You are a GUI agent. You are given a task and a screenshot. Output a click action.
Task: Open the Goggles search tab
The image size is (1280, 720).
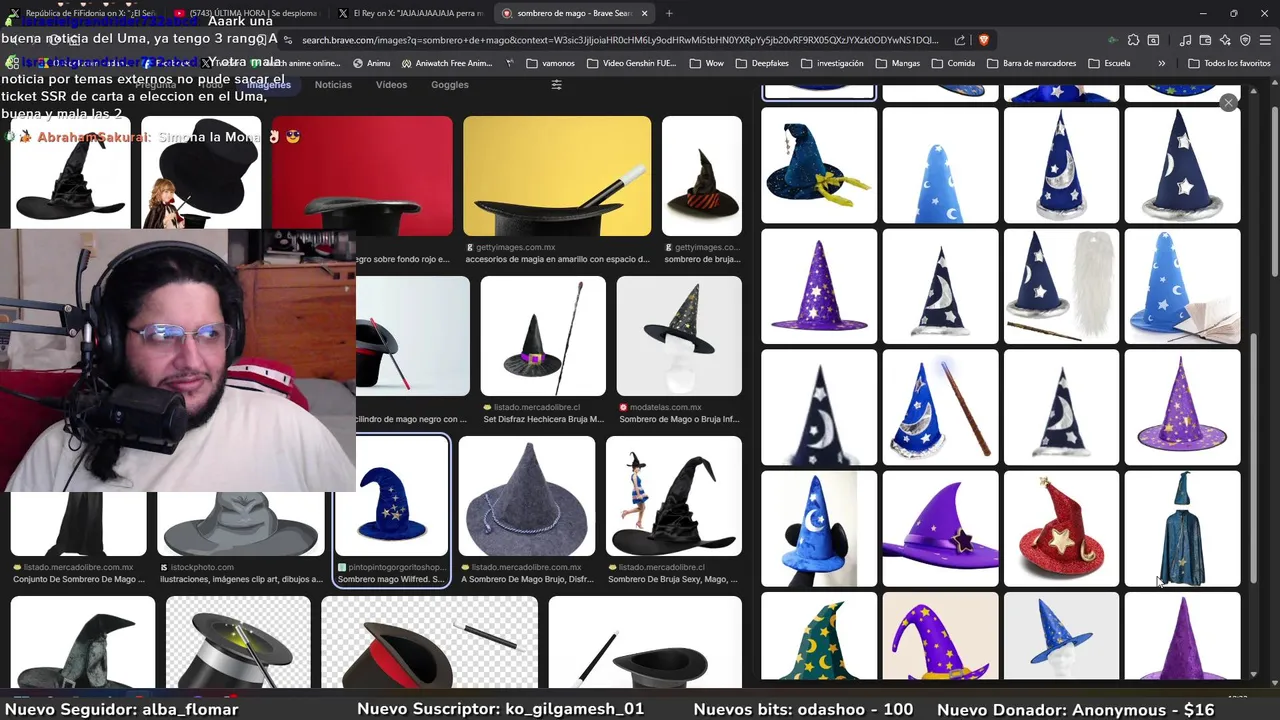[450, 85]
